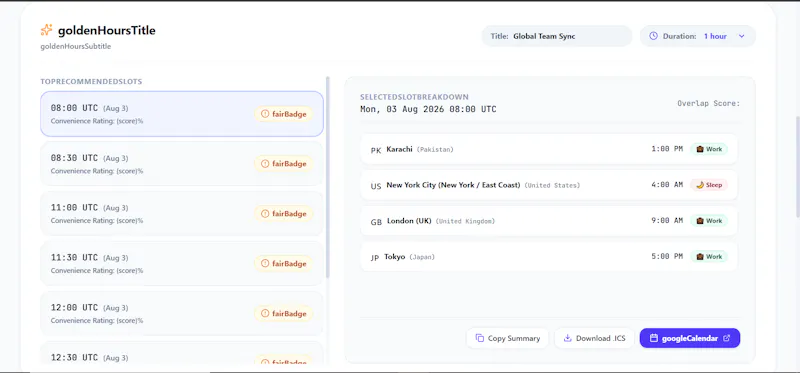This screenshot has width=800, height=373.
Task: Click the 5:00 PM time for Tokyo
Action: tap(667, 256)
